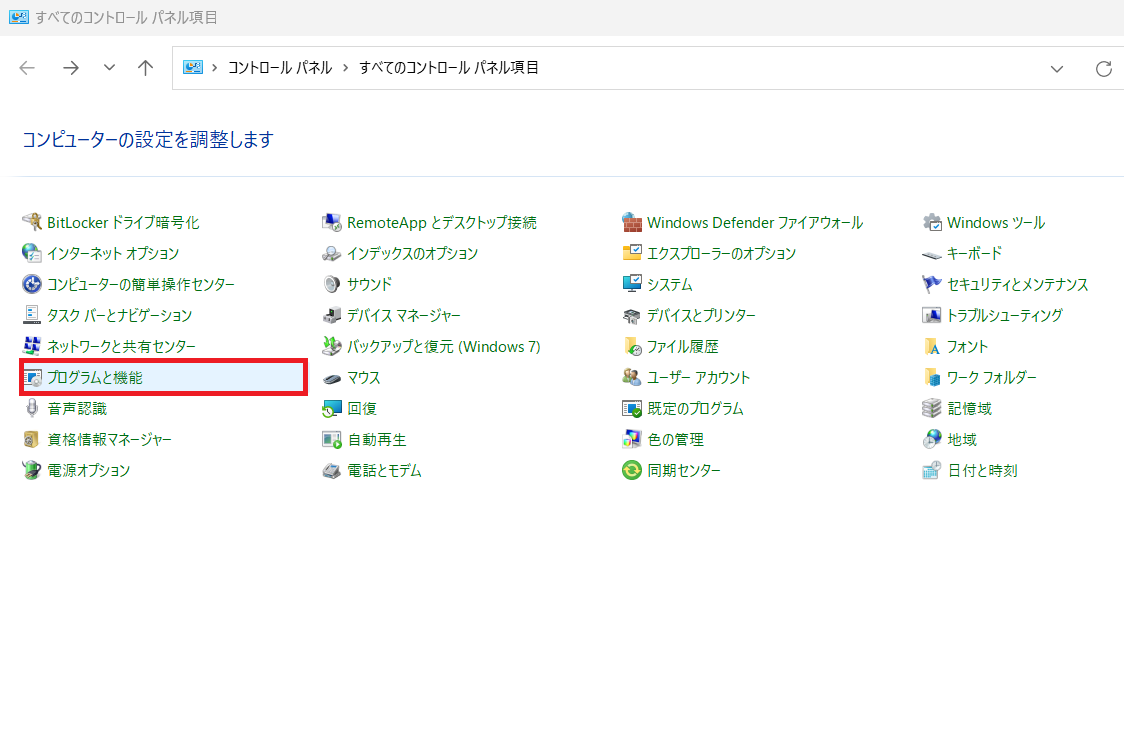Screen dimensions: 1124x730
Task: Open the 既定のプログラム icon
Action: coord(632,408)
